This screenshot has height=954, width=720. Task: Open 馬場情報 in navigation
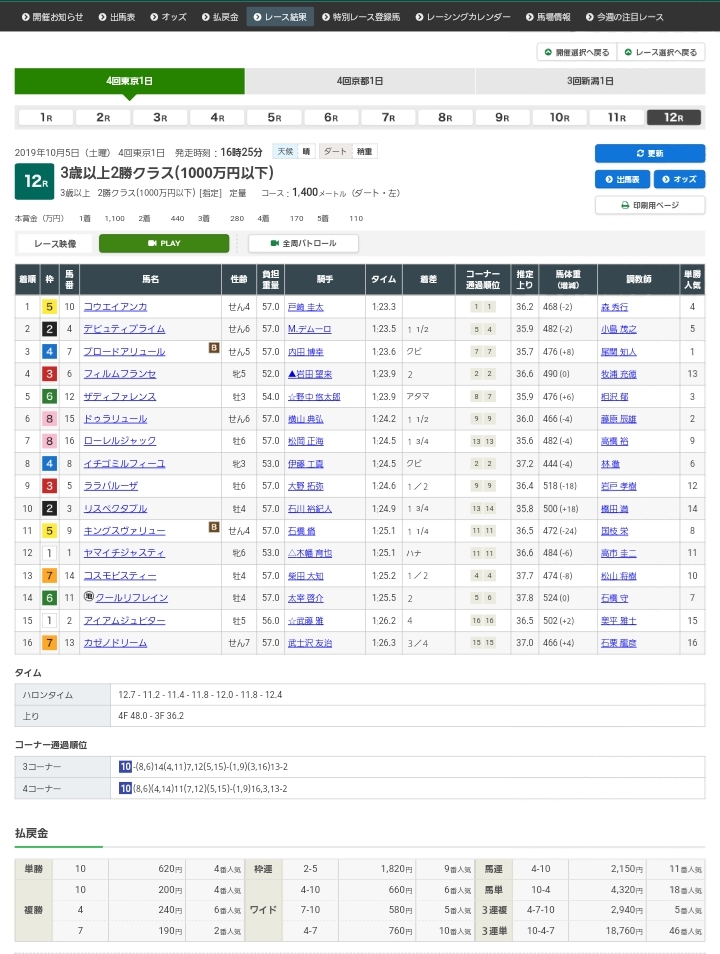coord(548,17)
